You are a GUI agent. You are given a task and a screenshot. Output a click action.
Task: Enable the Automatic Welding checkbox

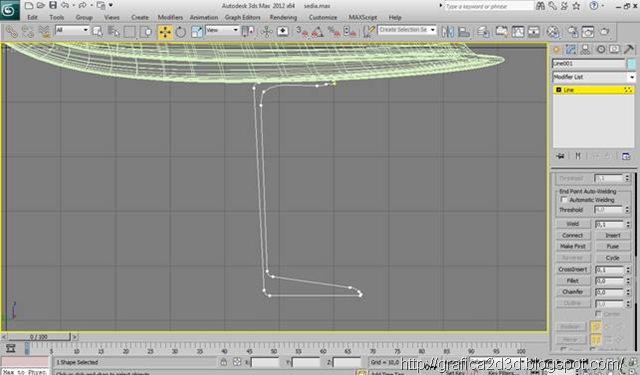(564, 200)
